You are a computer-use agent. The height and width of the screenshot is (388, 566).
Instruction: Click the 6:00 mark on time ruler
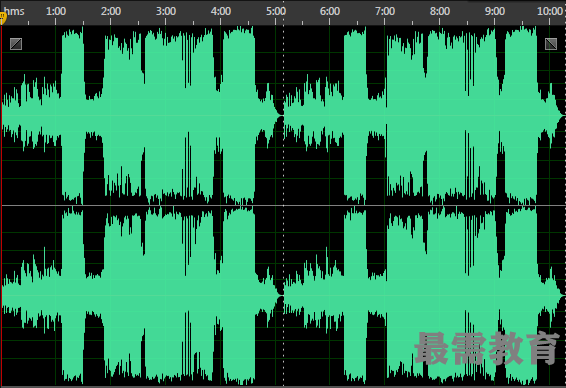(330, 11)
